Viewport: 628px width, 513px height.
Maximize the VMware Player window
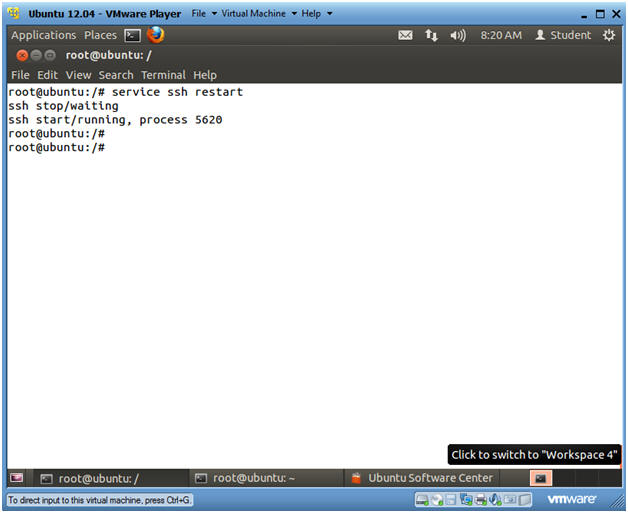click(x=600, y=14)
